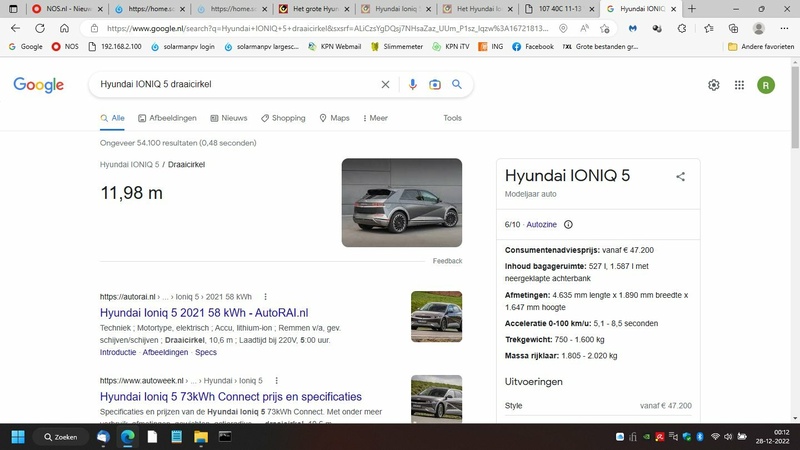The height and width of the screenshot is (450, 800).
Task: Open the Introductie sitelink under AutoRAI
Action: click(118, 353)
